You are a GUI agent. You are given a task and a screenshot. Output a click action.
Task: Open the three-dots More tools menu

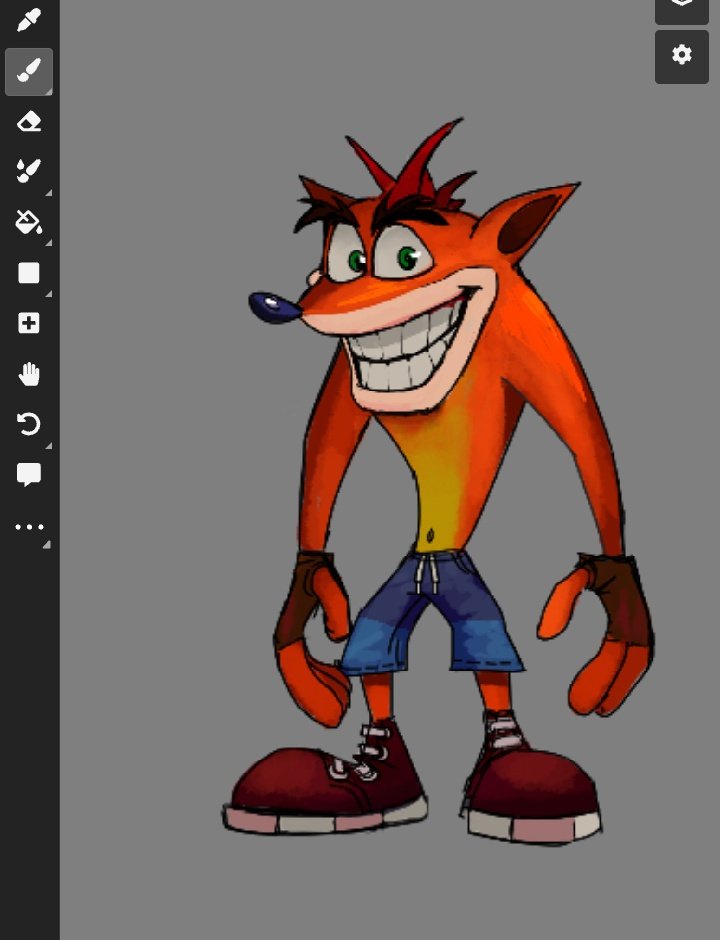29,528
